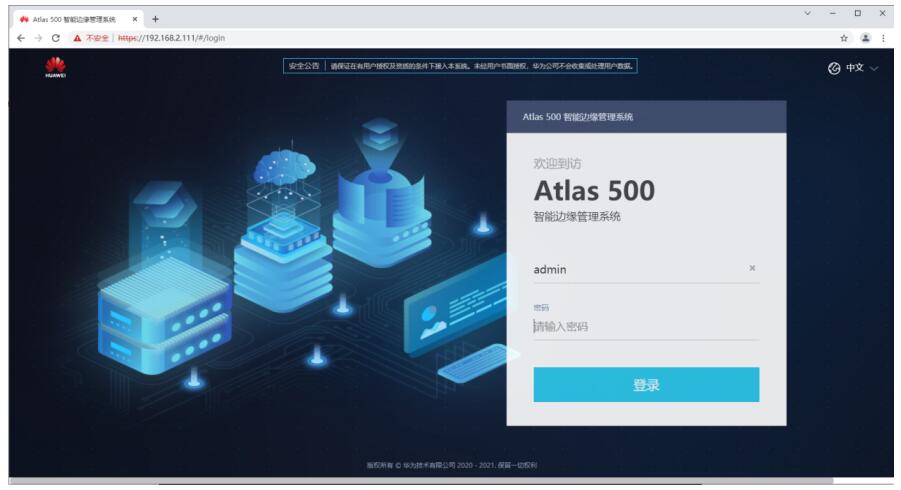This screenshot has width=901, height=490.
Task: Click the Huawei logo in the page header
Action: (56, 67)
